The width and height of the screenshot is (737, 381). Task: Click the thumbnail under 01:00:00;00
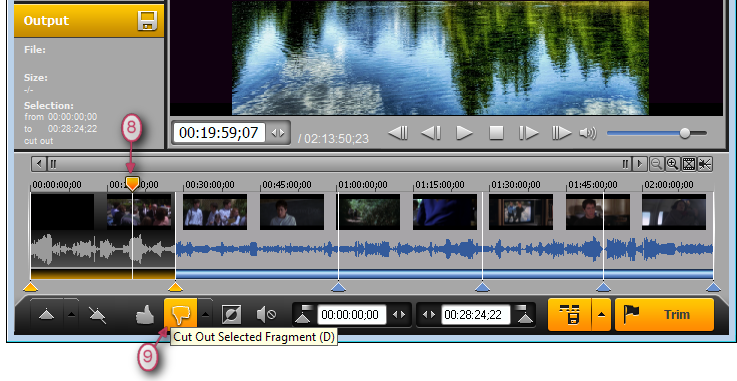(368, 212)
